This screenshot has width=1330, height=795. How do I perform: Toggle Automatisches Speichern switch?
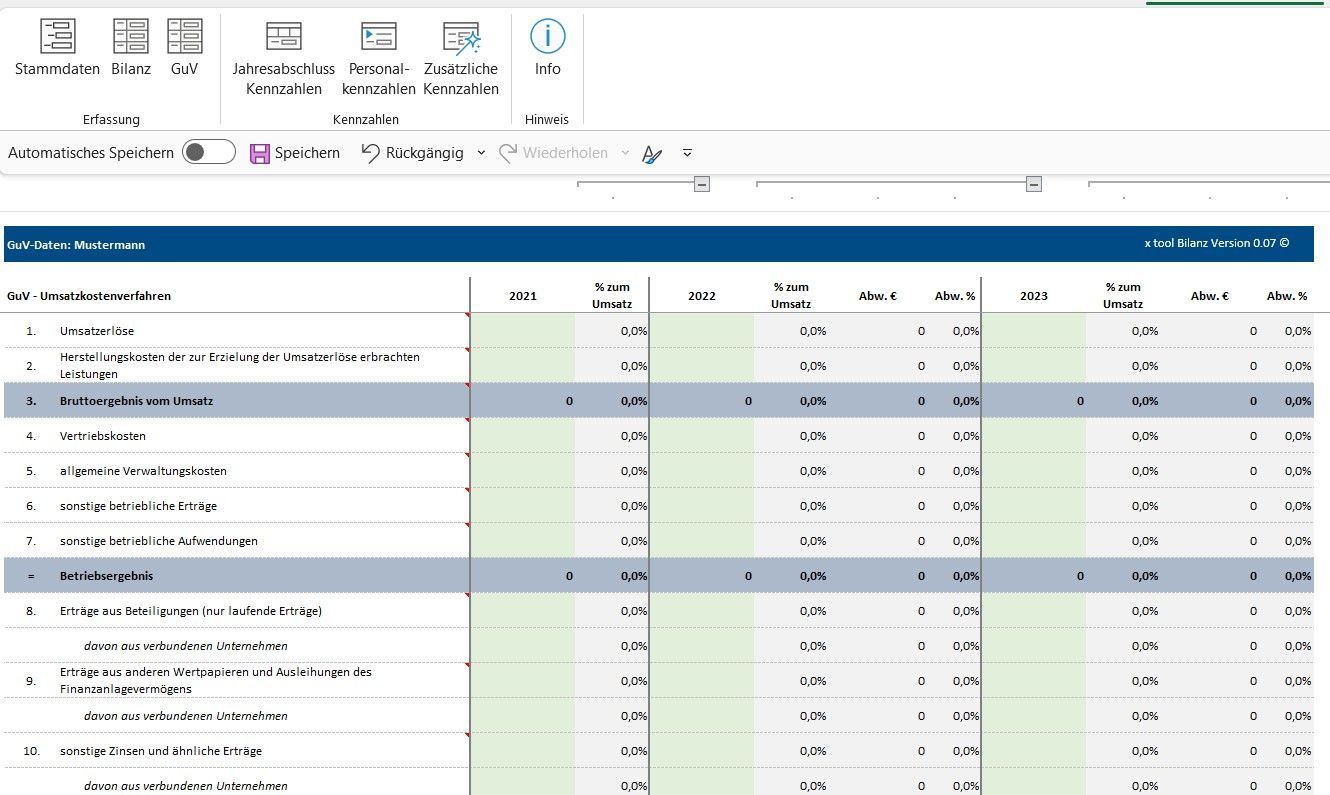point(209,152)
